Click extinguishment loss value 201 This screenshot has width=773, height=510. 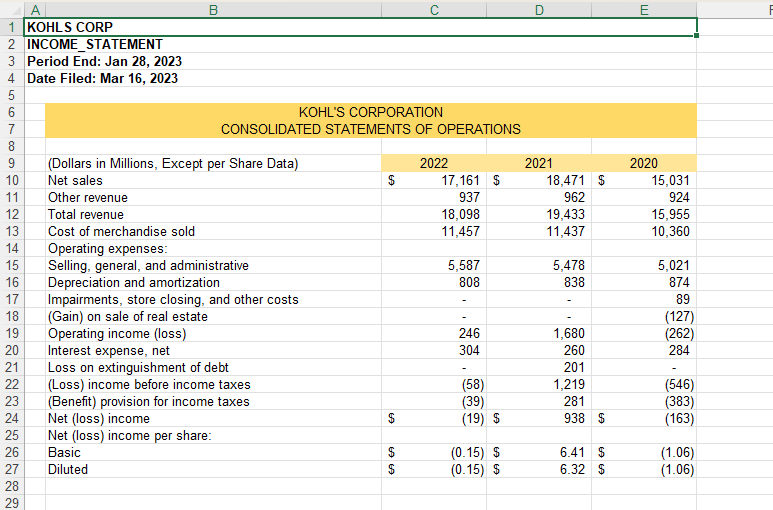pos(574,368)
